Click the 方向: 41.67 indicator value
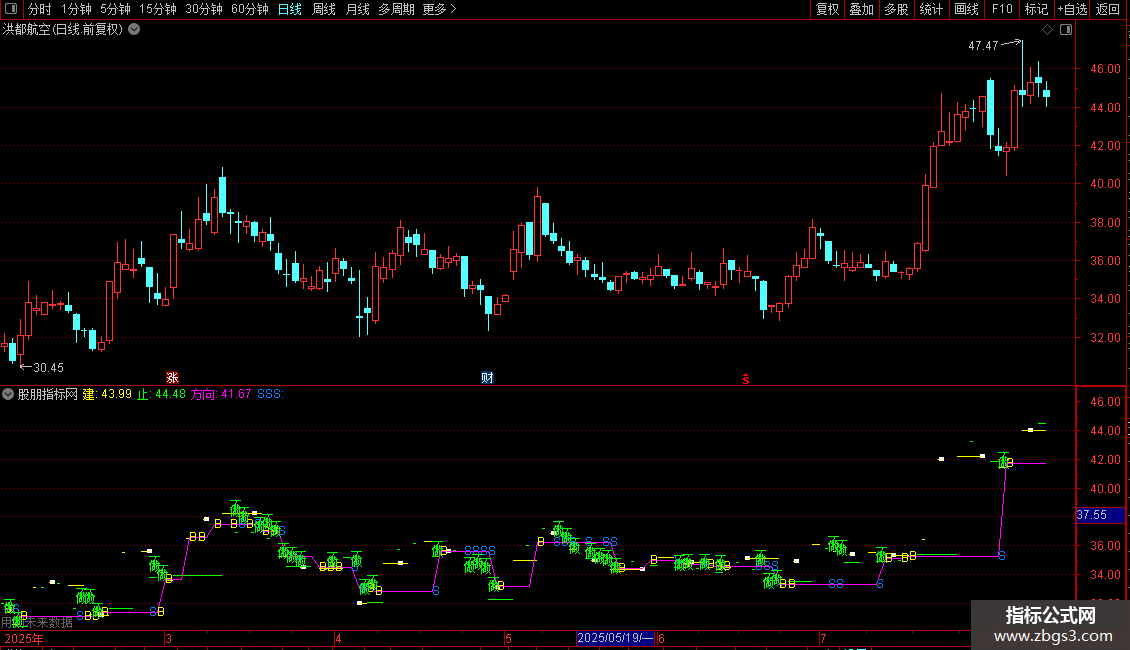Screen dimensions: 1130x650 [221, 394]
